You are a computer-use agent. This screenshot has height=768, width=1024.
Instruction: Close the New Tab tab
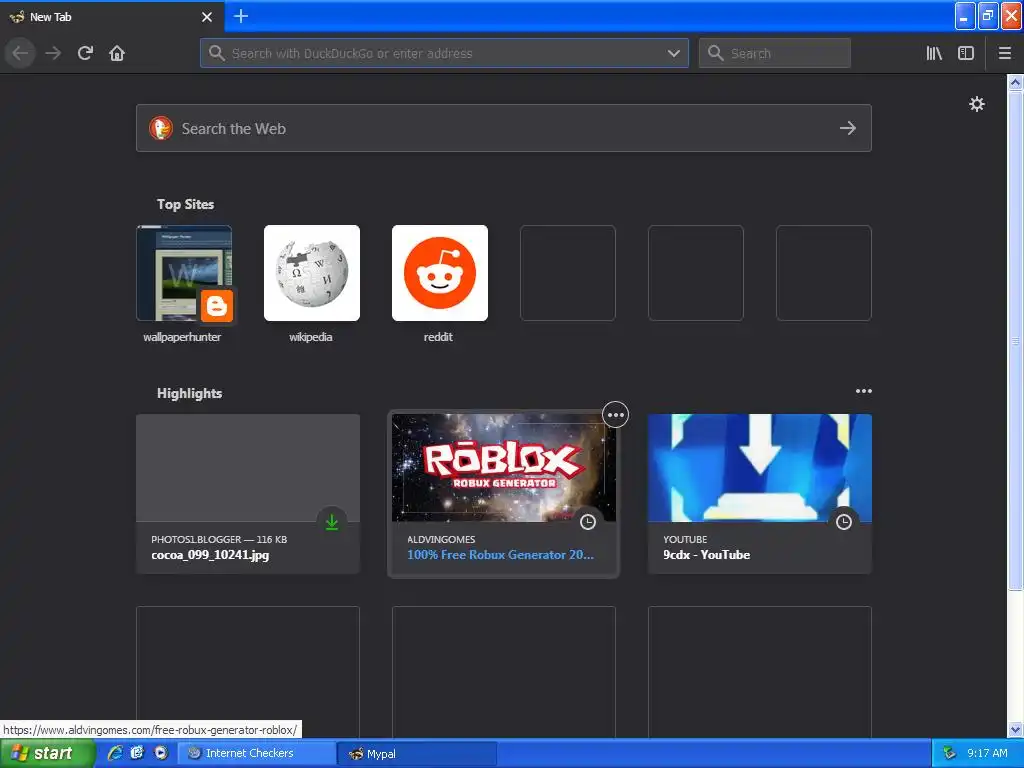point(207,17)
